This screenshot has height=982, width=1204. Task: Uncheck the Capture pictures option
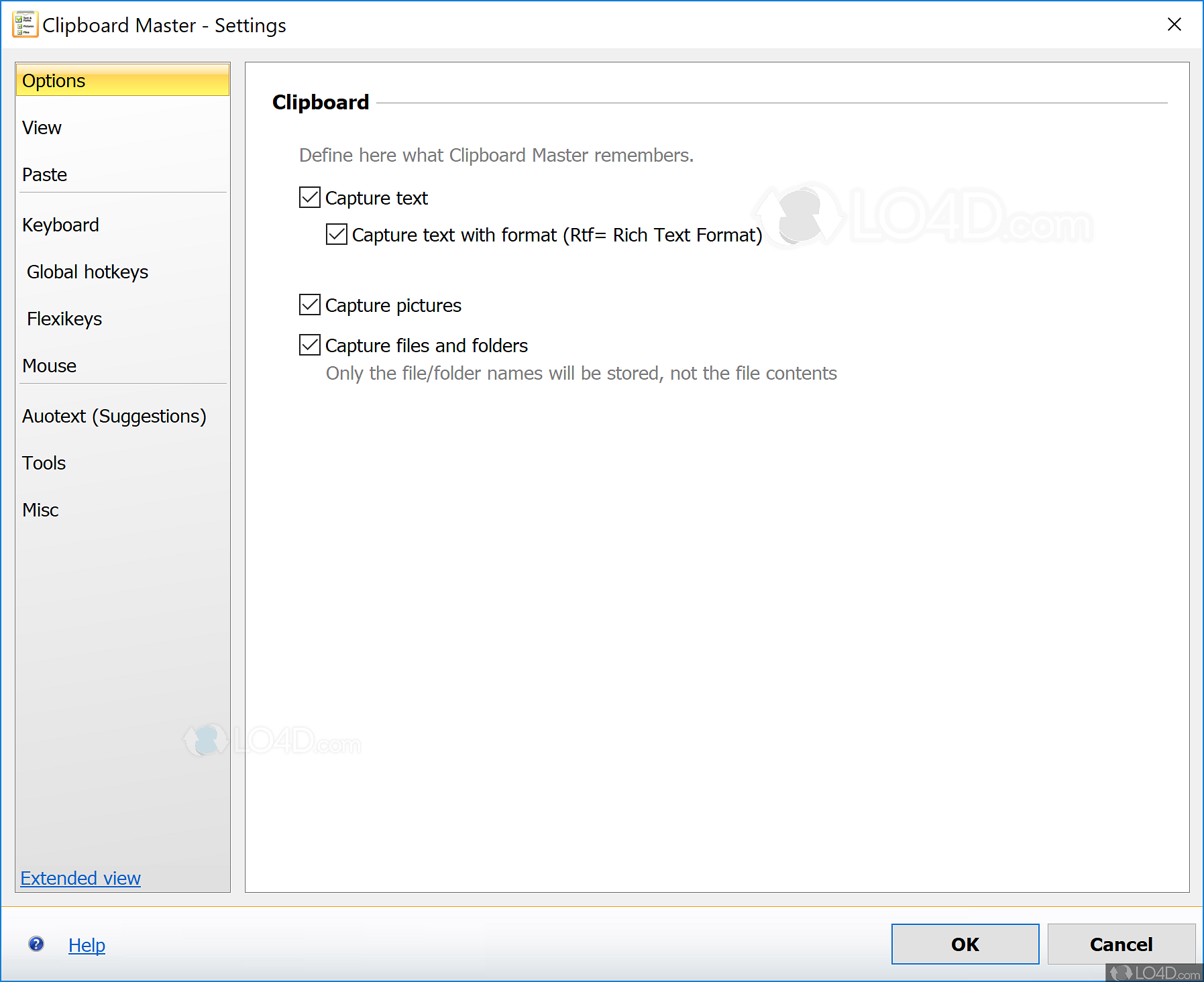click(310, 305)
